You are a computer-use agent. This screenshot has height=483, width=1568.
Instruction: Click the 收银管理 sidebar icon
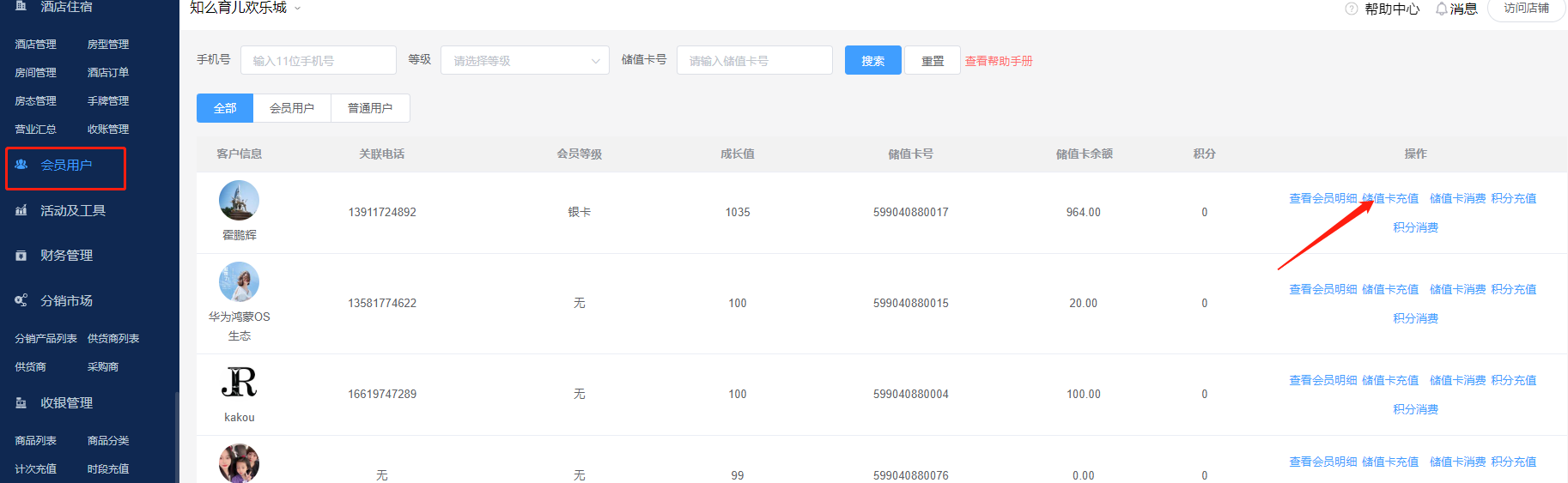[21, 403]
